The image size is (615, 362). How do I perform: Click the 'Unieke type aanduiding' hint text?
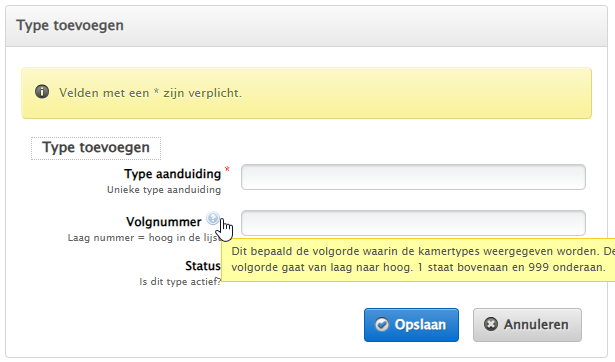pos(164,190)
